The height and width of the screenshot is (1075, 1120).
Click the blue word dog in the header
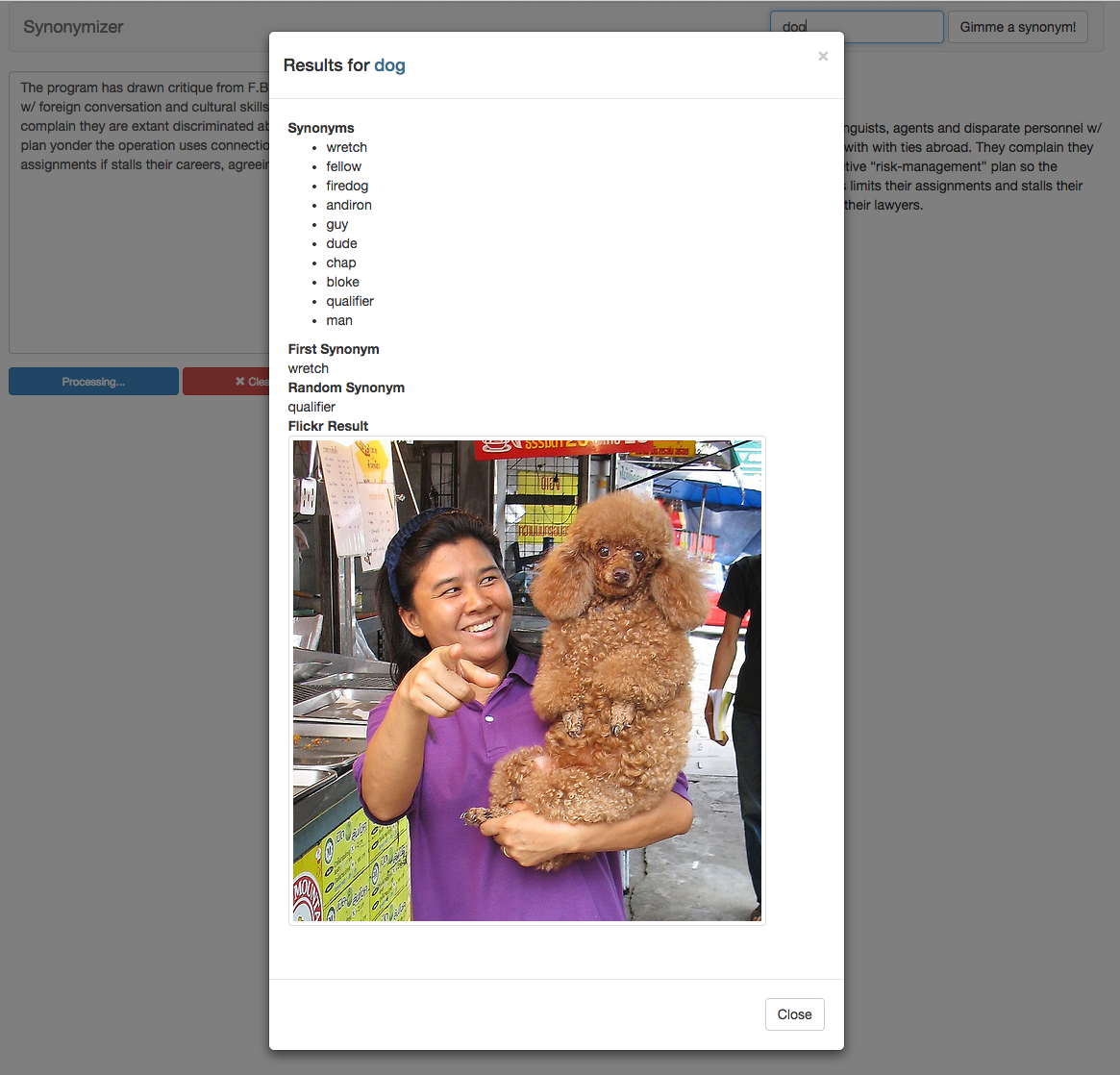tap(390, 65)
